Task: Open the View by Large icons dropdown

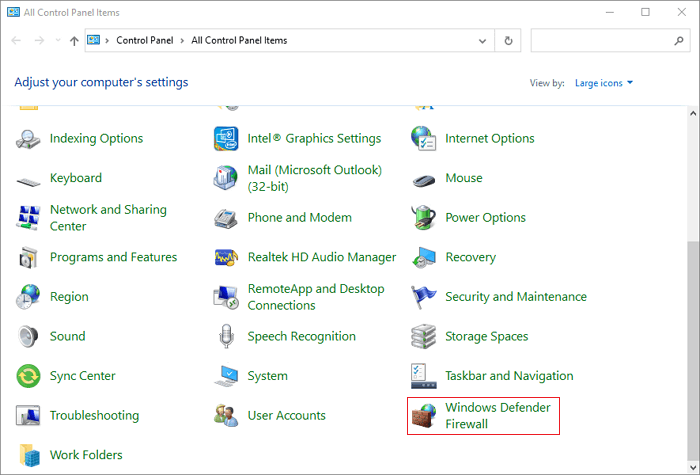Action: click(604, 83)
